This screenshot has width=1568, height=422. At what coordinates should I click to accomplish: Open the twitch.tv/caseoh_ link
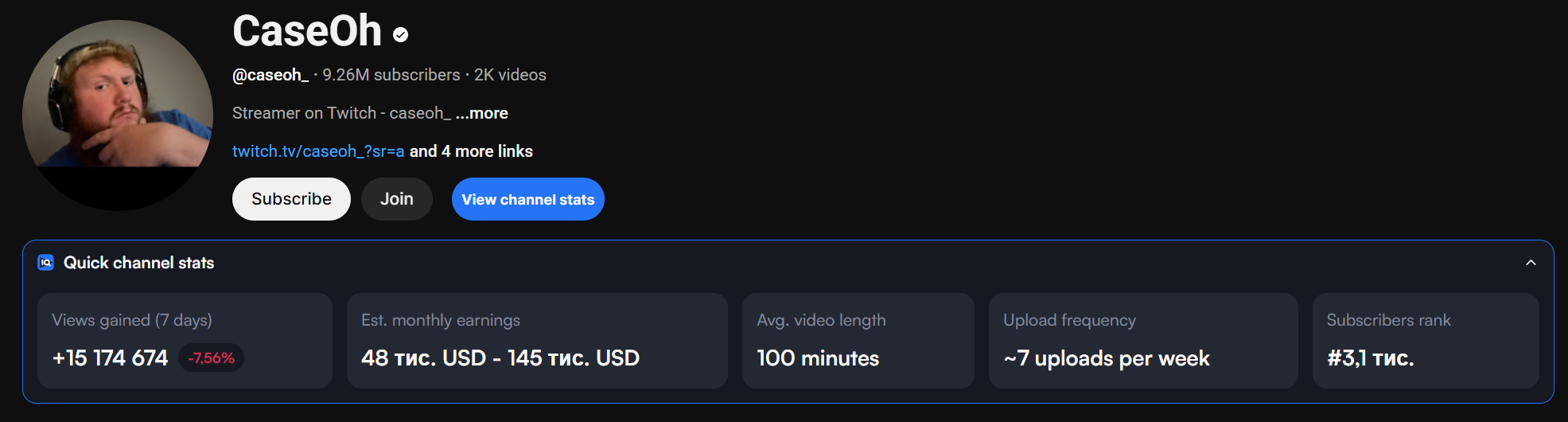point(318,151)
